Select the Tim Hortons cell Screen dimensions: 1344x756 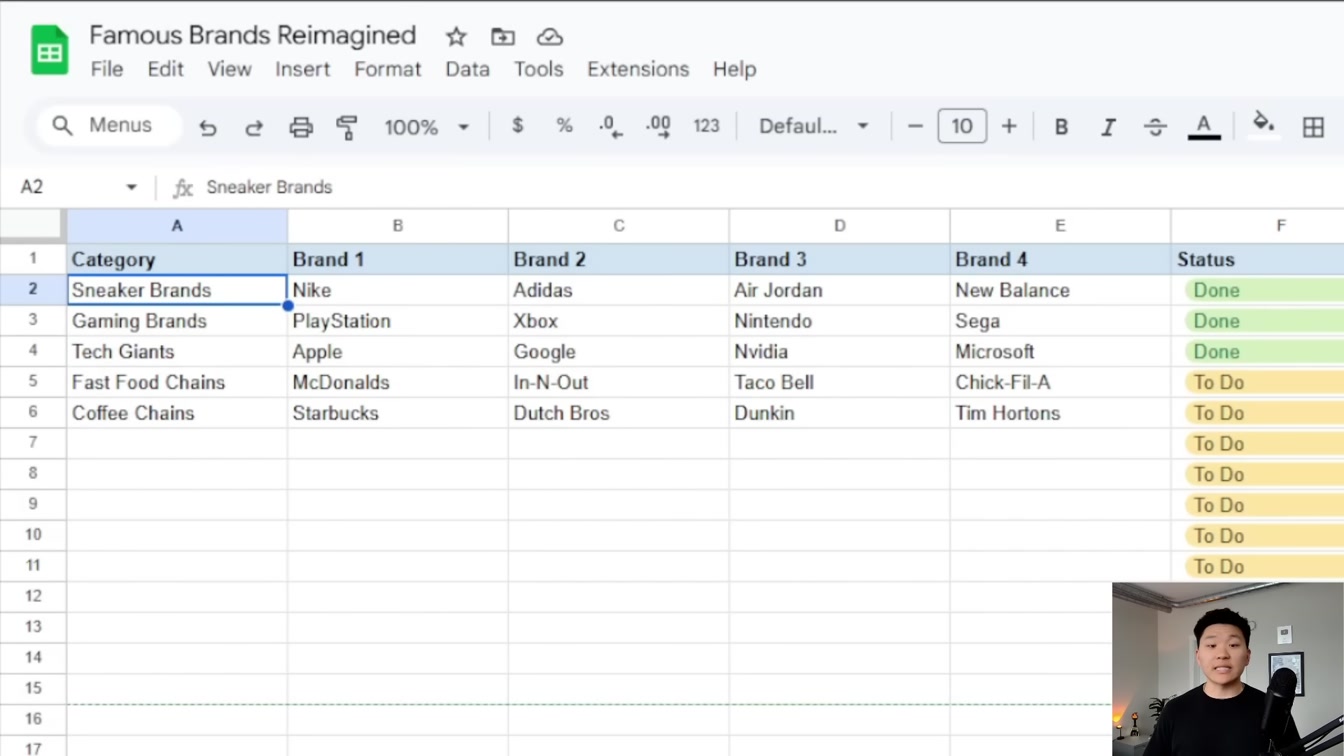point(1060,413)
